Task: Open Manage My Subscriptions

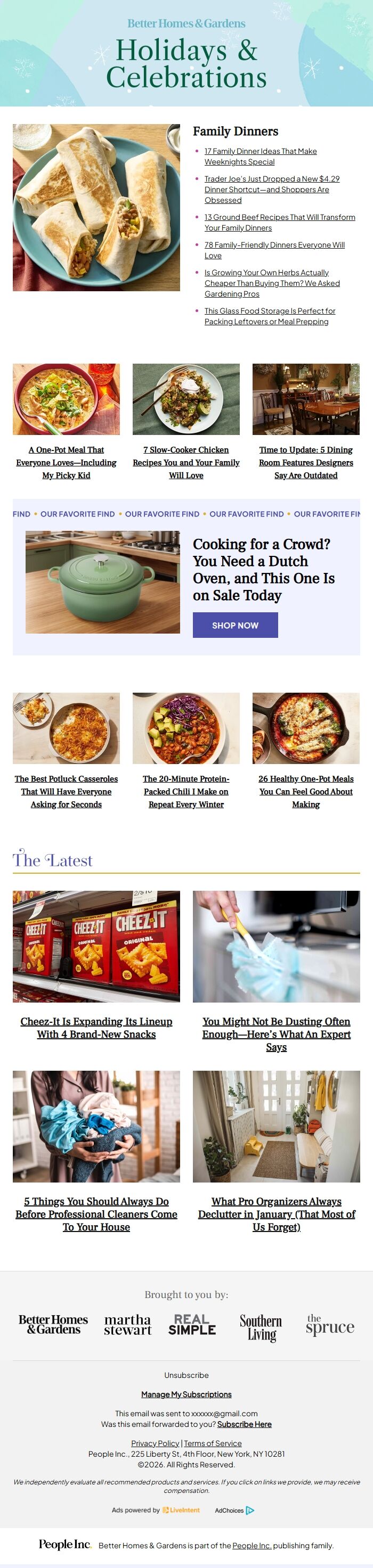Action: (186, 1394)
